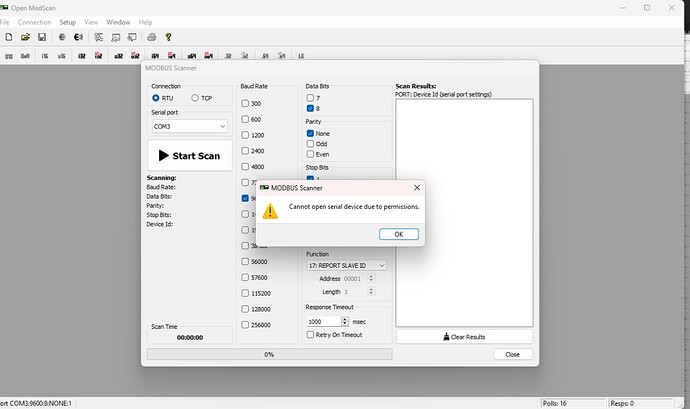Click the Clear Results button
690x409 pixels.
click(x=463, y=337)
